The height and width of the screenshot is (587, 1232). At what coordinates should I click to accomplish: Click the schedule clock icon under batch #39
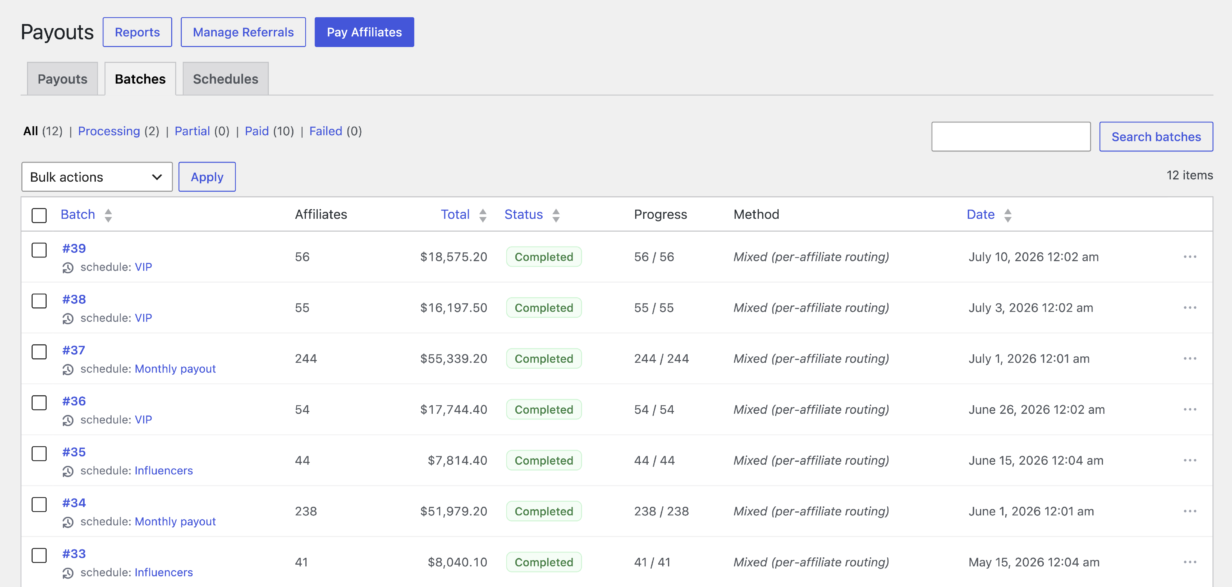(68, 268)
